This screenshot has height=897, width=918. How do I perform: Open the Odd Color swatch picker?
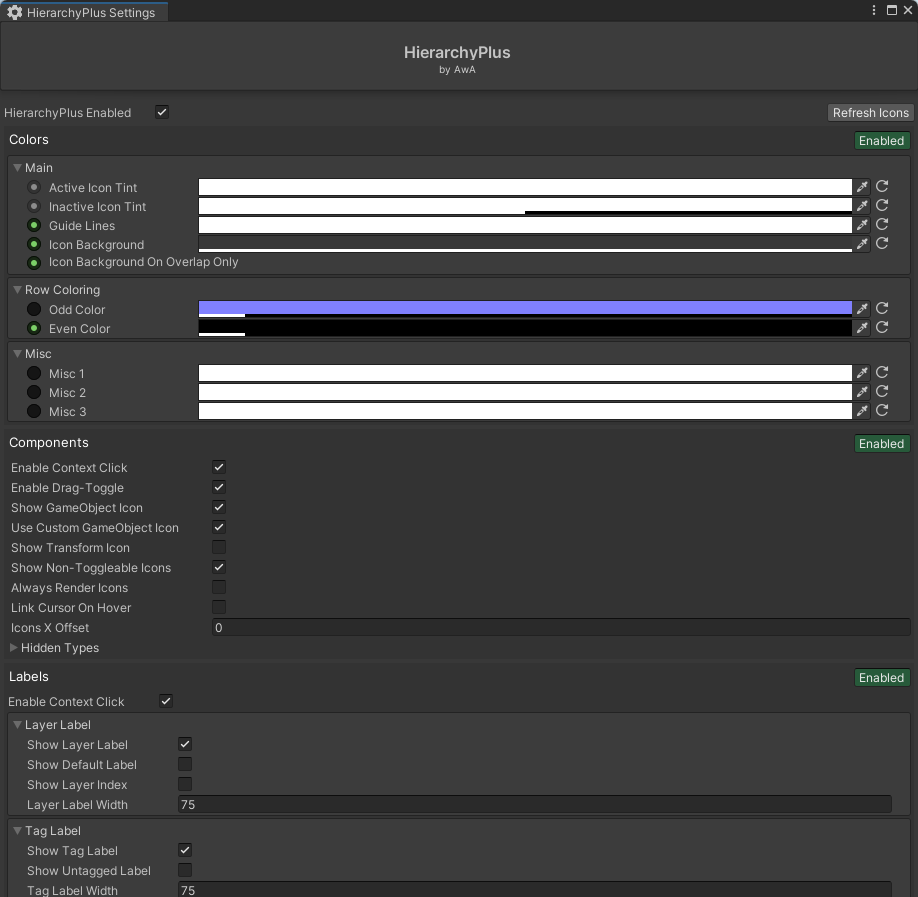[x=525, y=308]
